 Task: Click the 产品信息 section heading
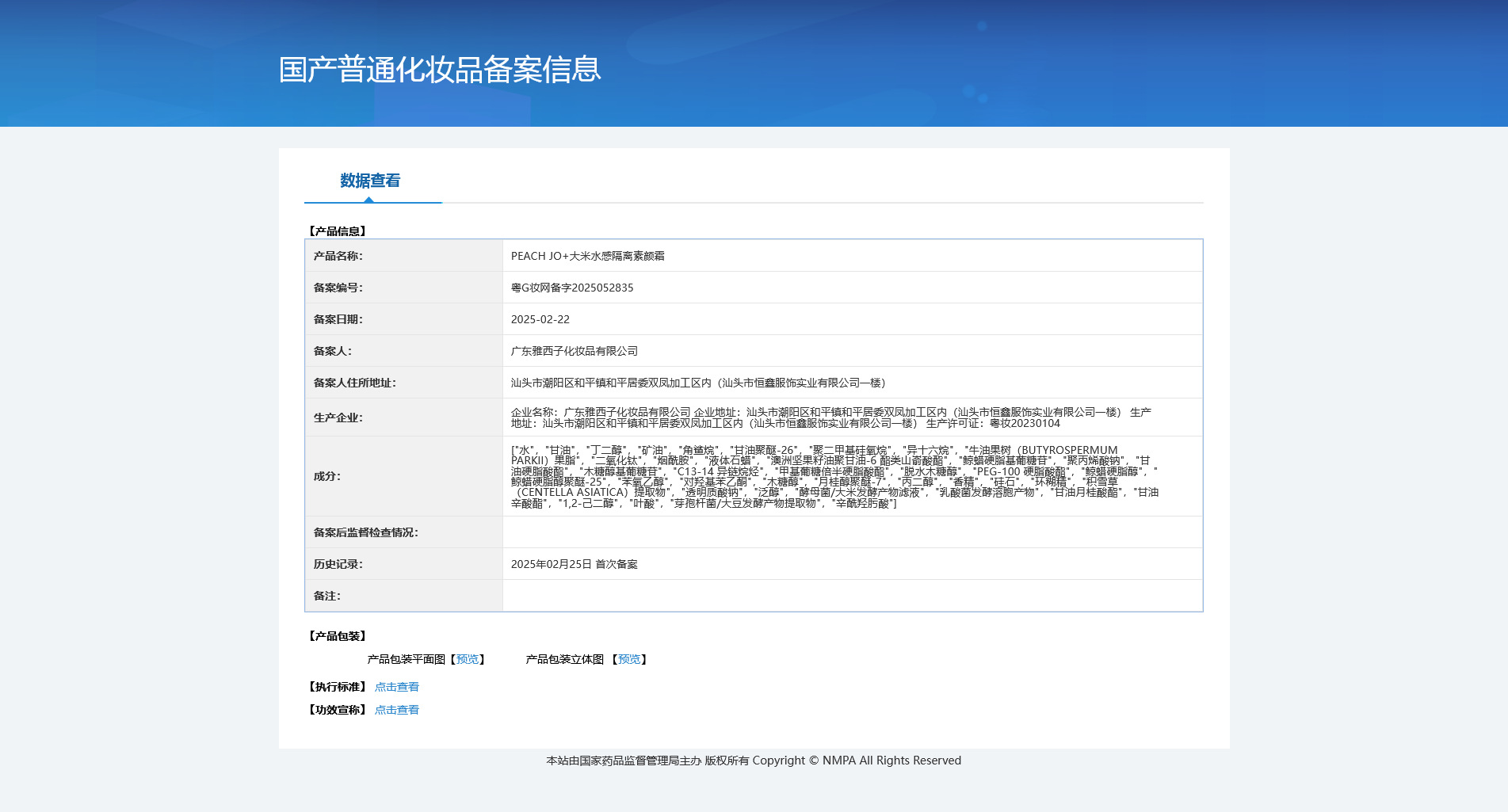click(x=337, y=231)
